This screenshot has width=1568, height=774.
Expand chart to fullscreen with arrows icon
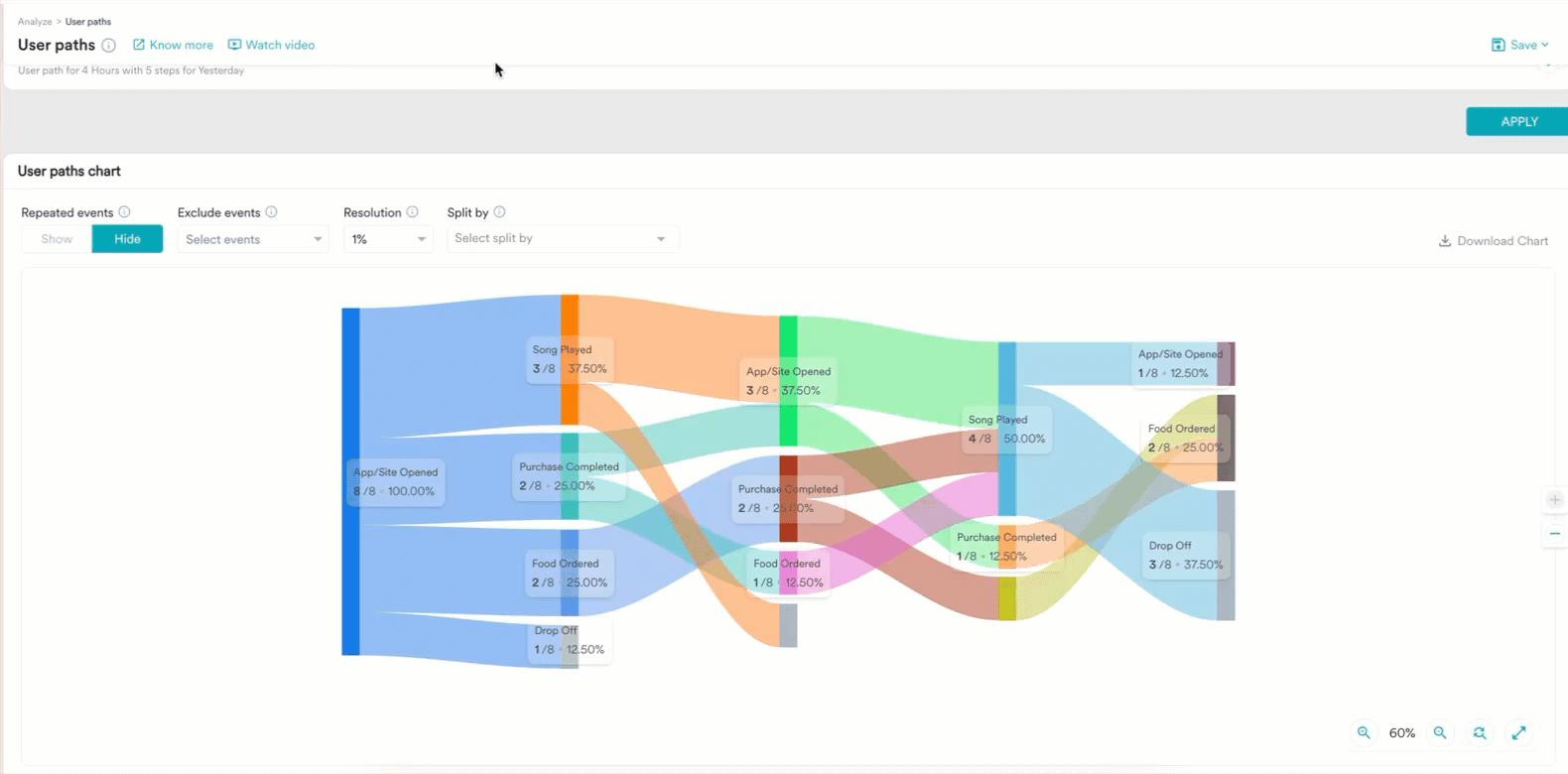click(1518, 733)
